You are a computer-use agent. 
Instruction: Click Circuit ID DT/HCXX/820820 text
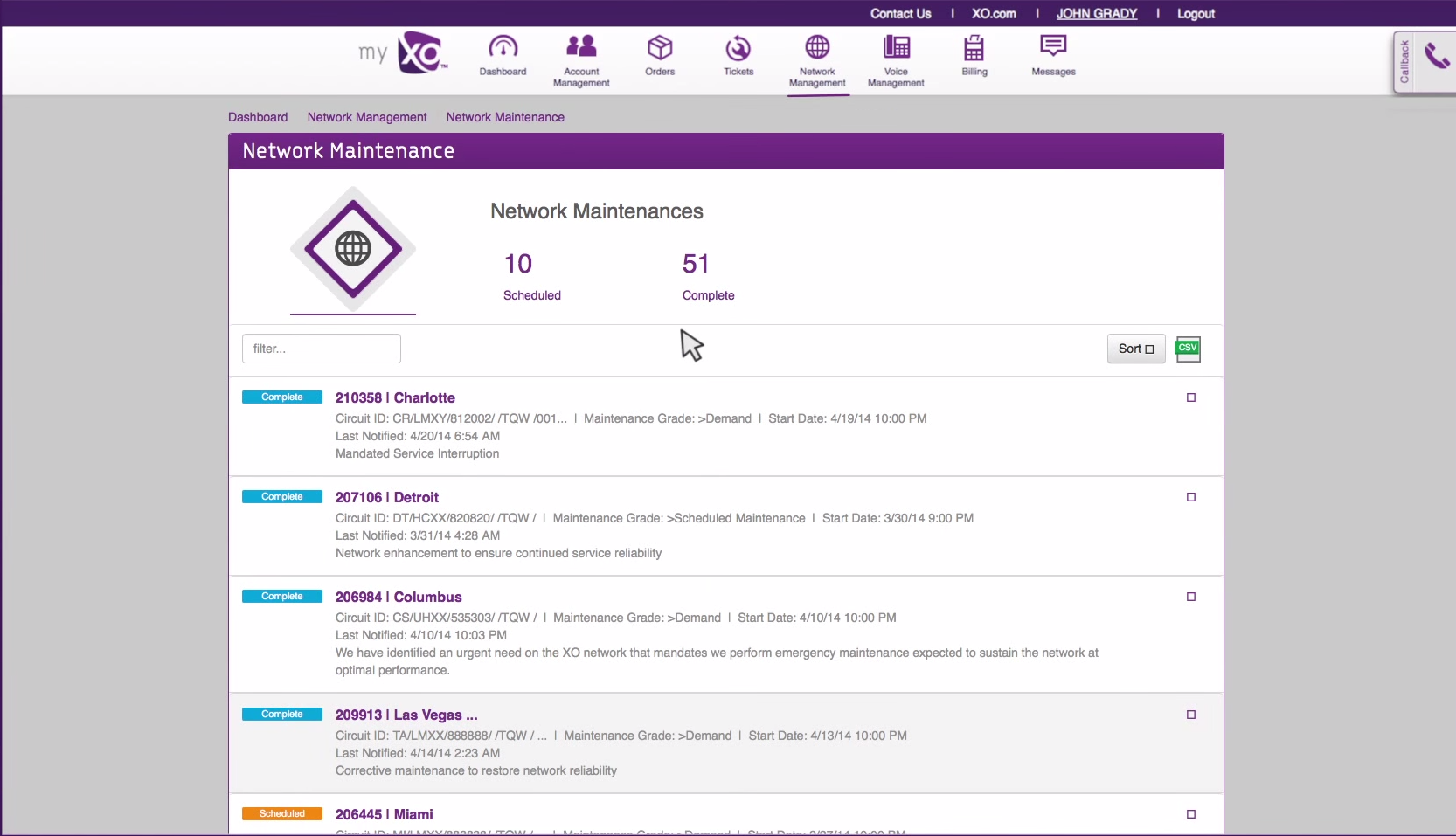[x=436, y=518]
